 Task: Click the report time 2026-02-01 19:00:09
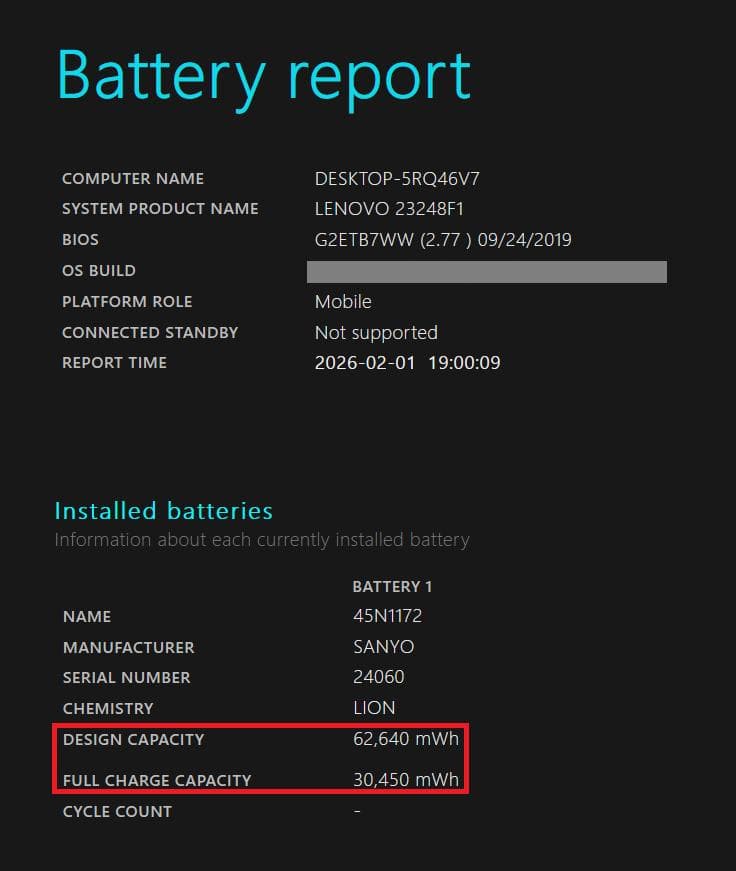click(407, 363)
